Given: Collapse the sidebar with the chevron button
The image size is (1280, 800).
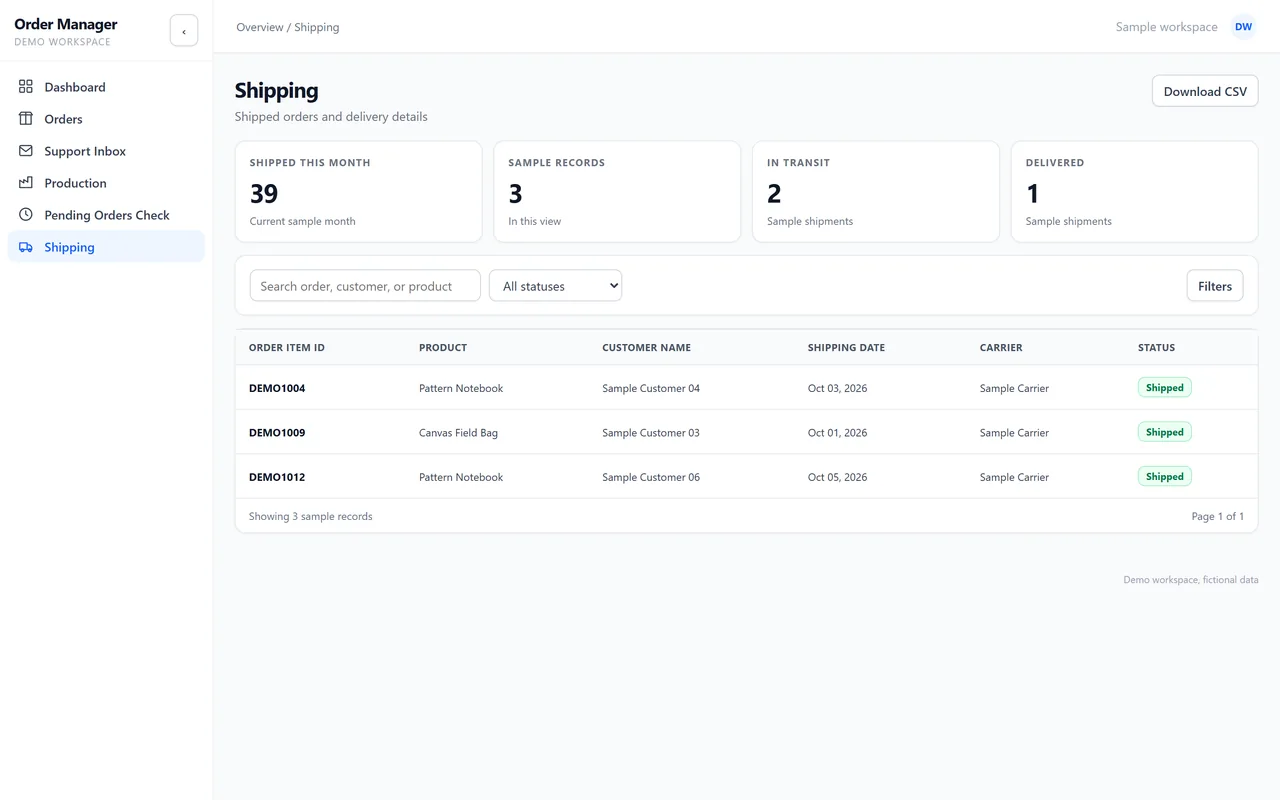Looking at the screenshot, I should 184,31.
